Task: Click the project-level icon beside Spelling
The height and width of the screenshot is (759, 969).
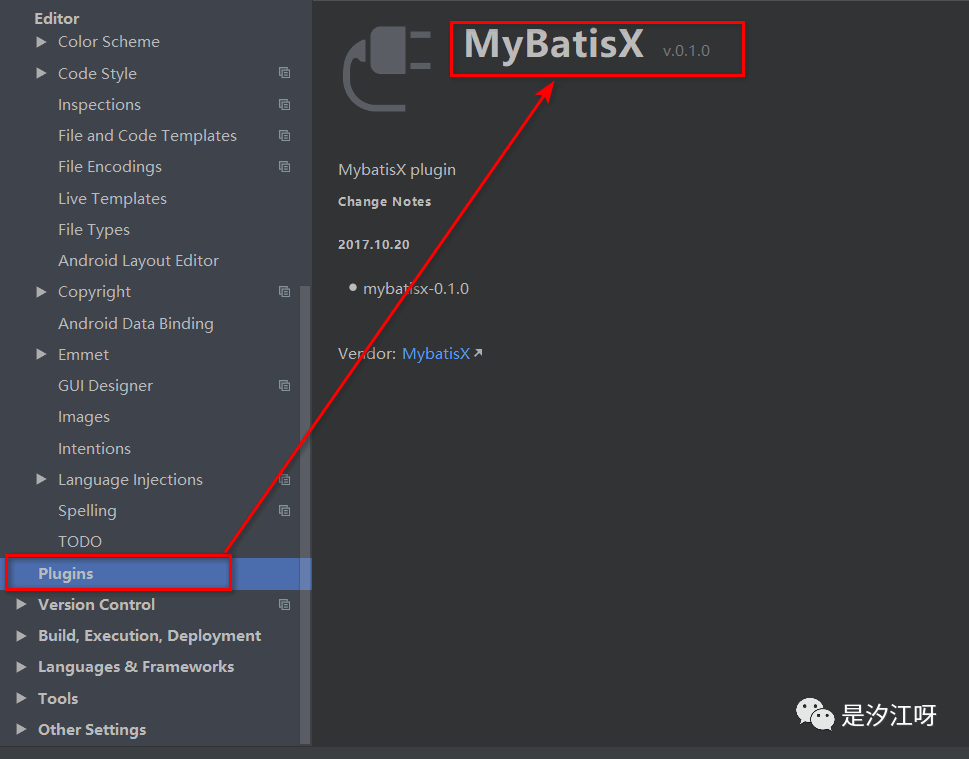Action: [284, 511]
